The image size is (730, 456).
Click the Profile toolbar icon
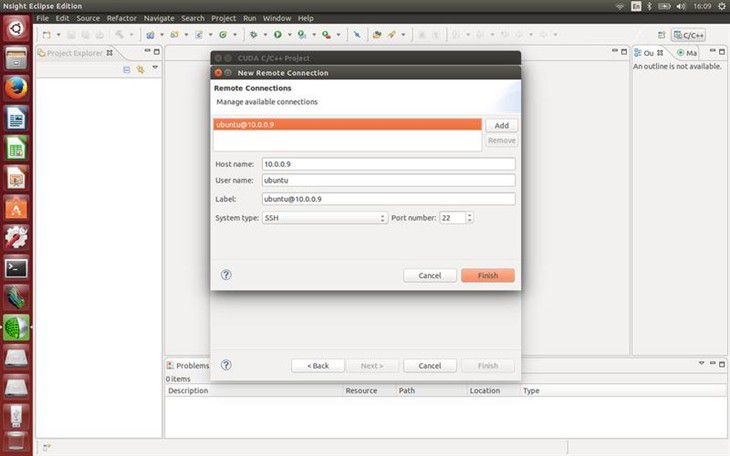pos(302,35)
